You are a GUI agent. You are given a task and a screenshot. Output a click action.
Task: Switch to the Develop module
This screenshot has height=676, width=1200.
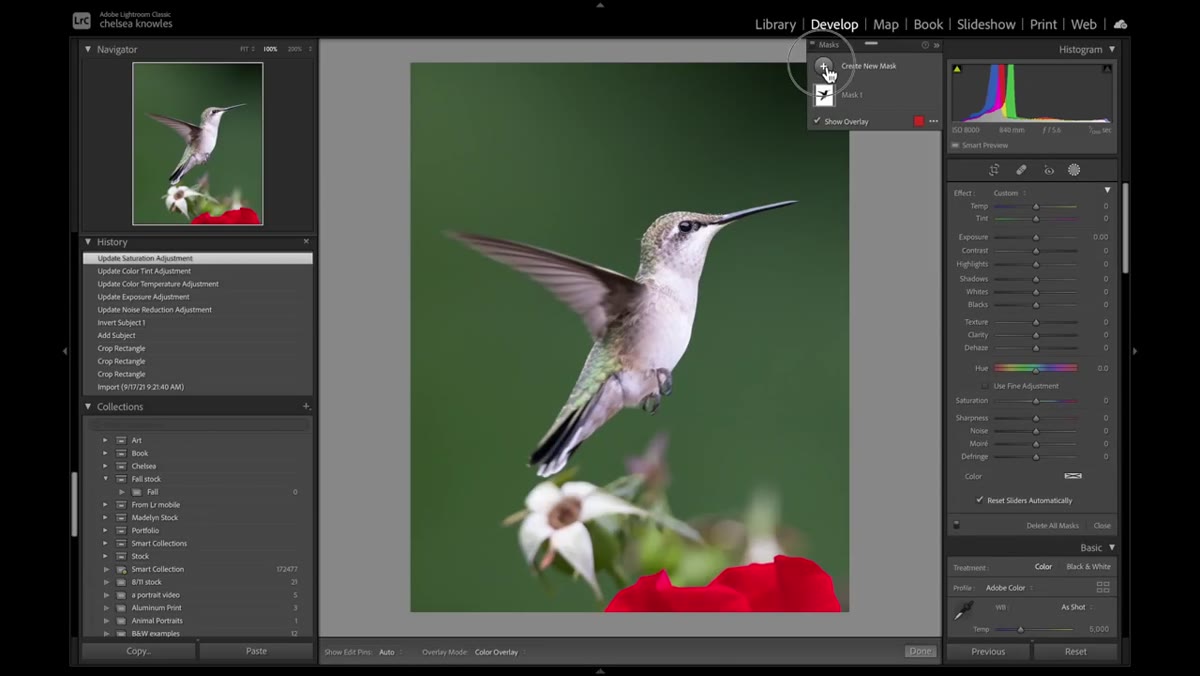pyautogui.click(x=834, y=24)
